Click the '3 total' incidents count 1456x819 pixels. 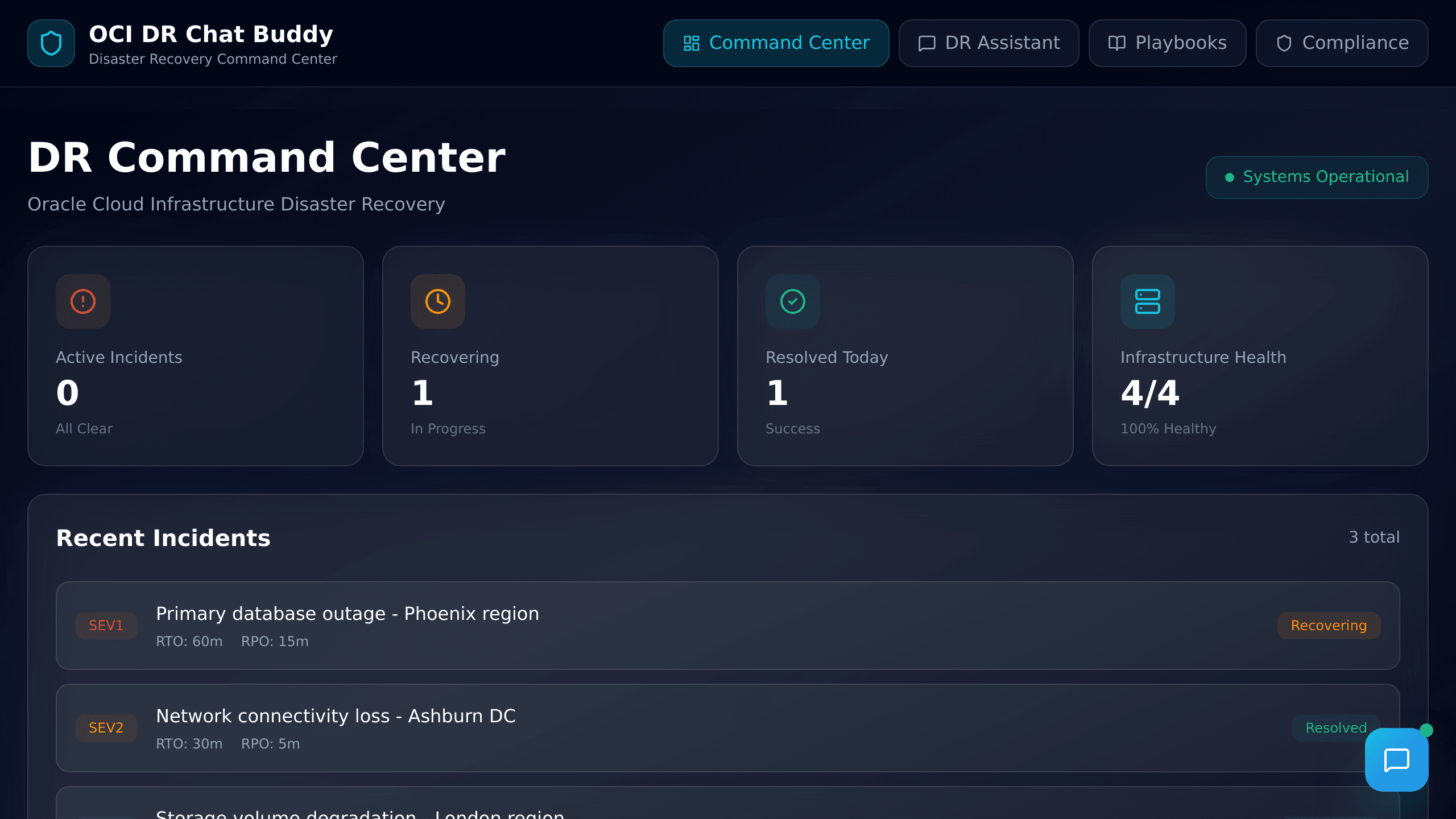click(1374, 537)
